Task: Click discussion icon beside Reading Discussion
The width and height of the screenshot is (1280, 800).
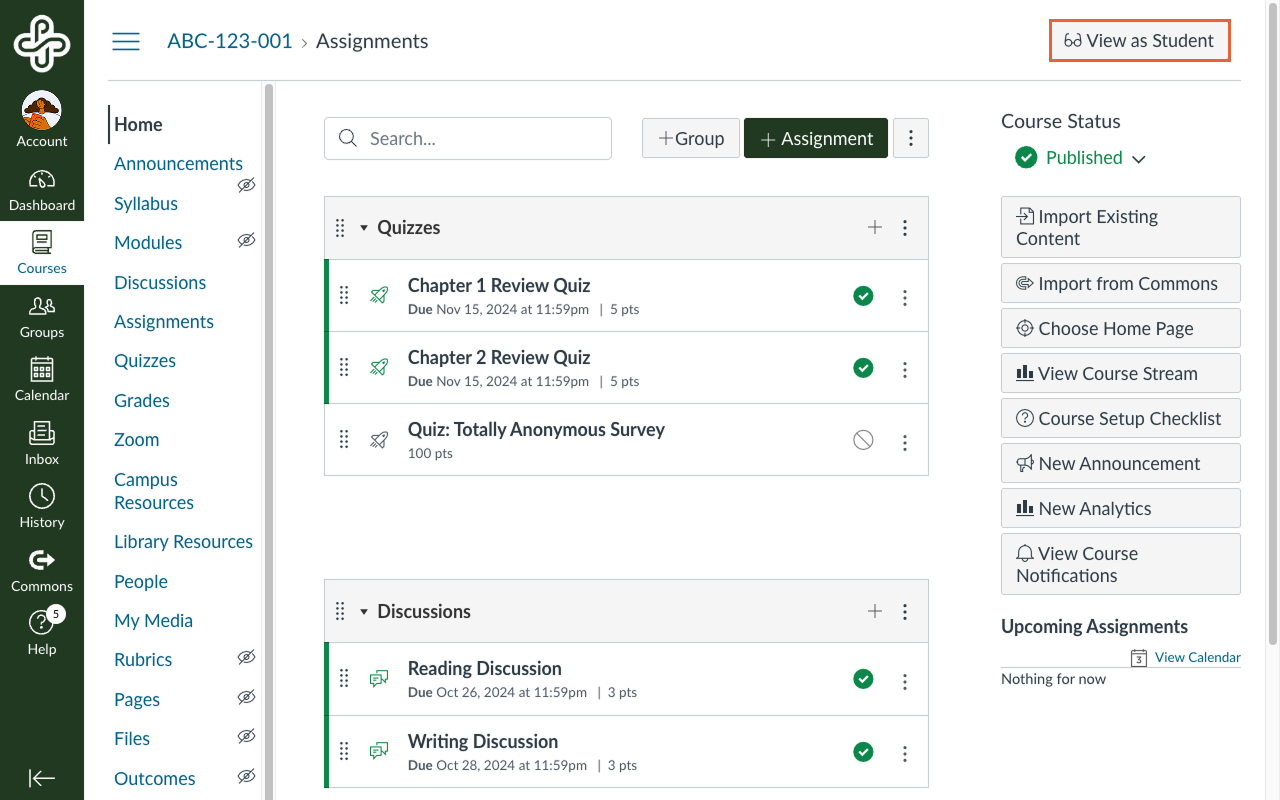Action: click(379, 679)
